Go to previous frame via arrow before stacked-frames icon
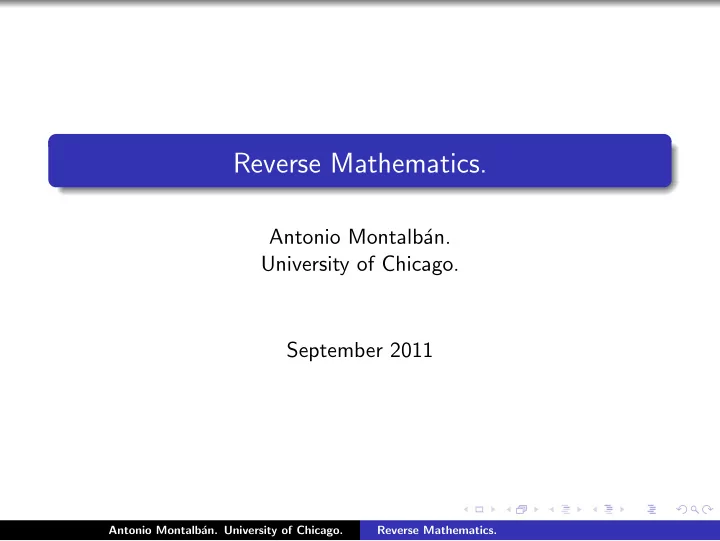Image resolution: width=720 pixels, height=541 pixels. click(x=509, y=509)
